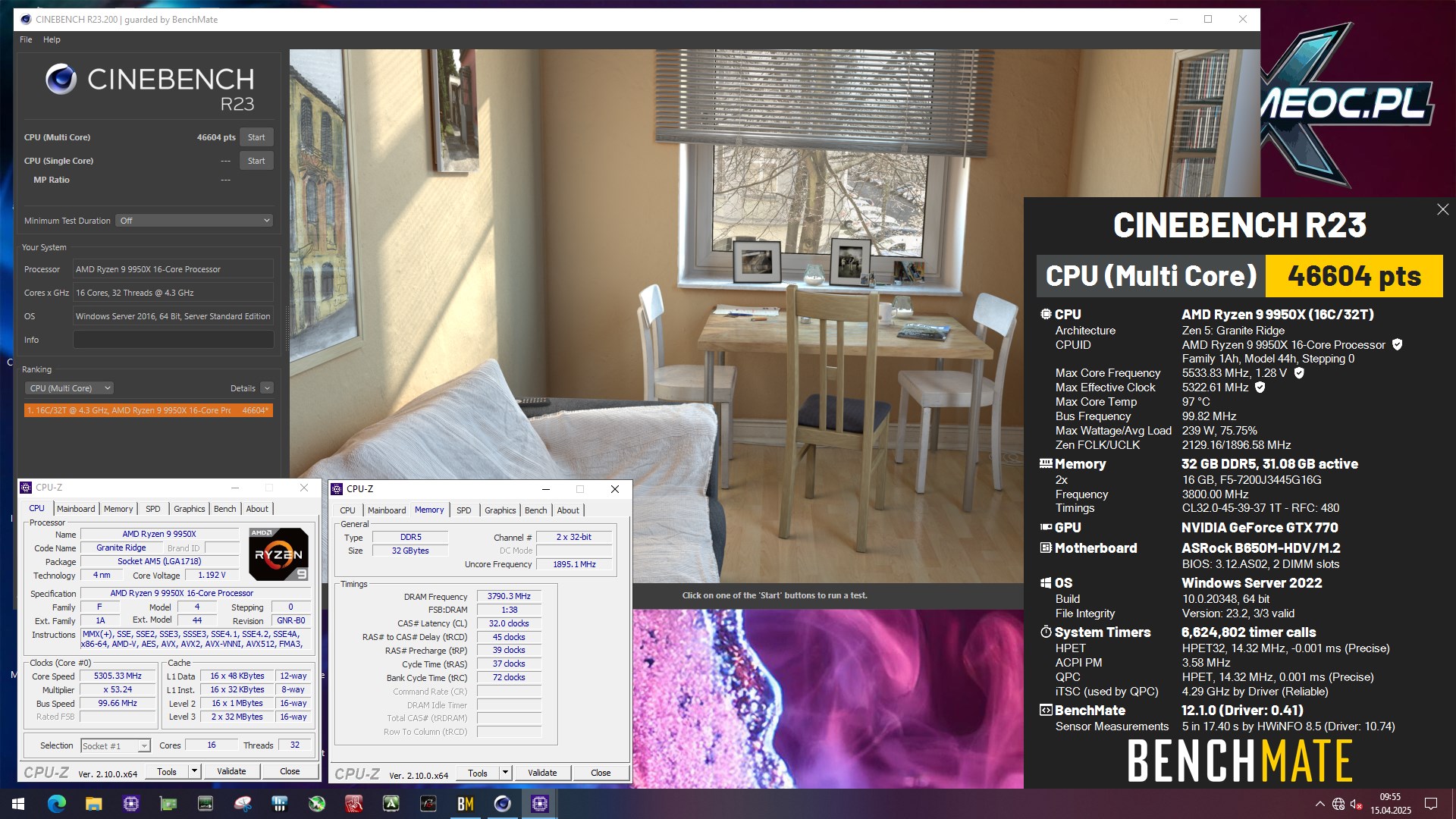Open the Socket #1 selection dropdown
The width and height of the screenshot is (1456, 819).
click(x=115, y=746)
